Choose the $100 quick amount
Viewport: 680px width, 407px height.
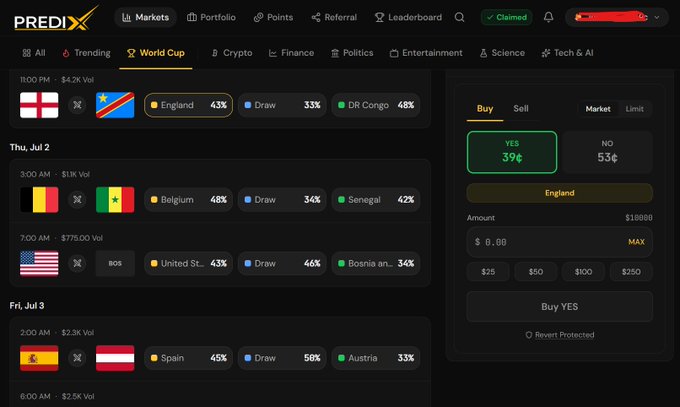(583, 272)
